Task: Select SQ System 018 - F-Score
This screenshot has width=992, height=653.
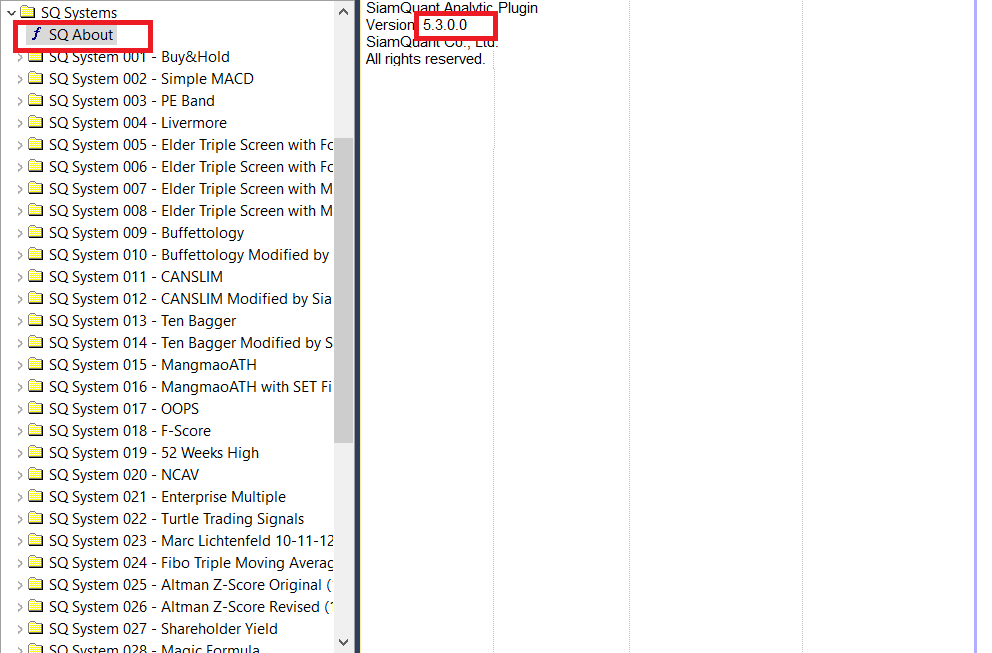Action: point(129,431)
